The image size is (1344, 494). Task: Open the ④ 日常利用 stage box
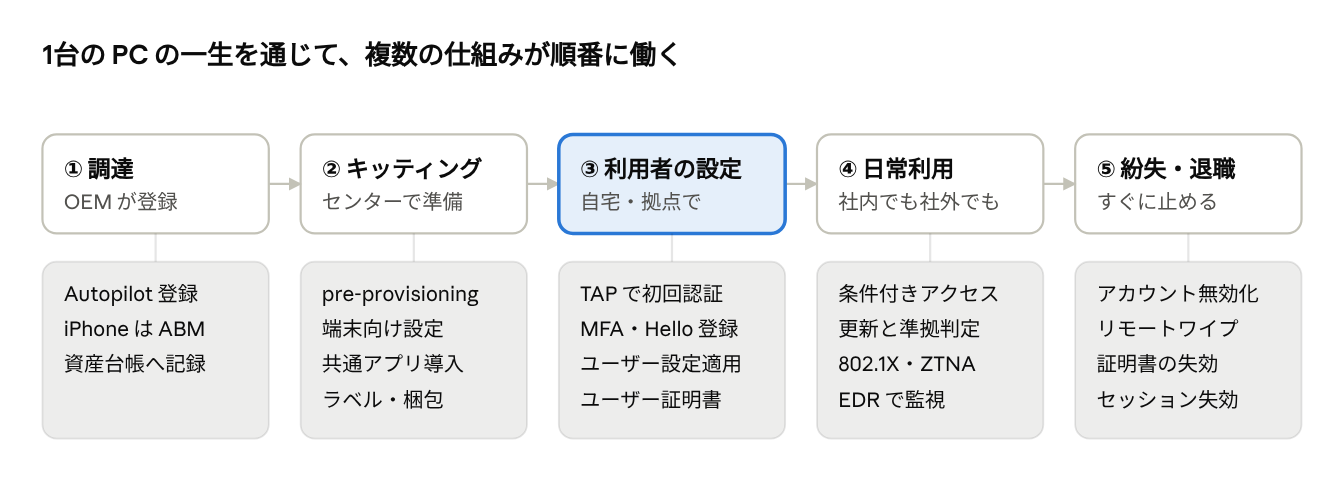coord(929,184)
